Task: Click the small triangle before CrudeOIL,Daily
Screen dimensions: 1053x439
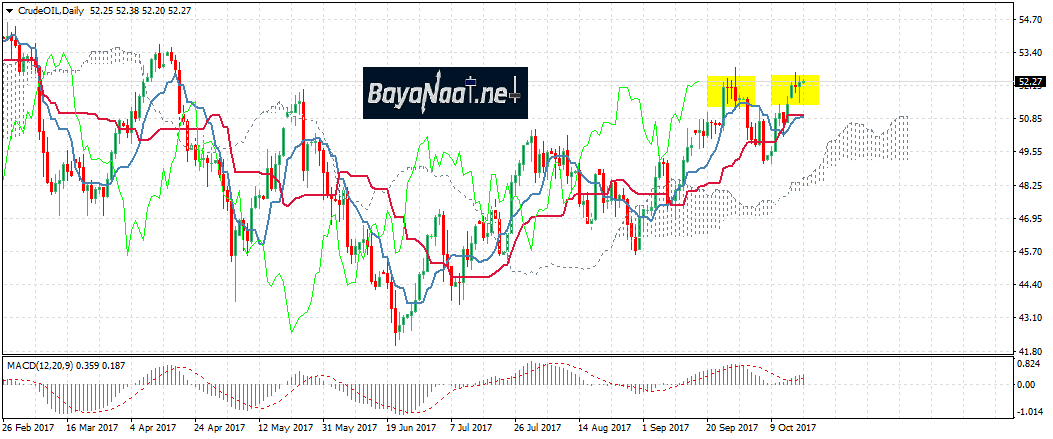Action: 8,9
